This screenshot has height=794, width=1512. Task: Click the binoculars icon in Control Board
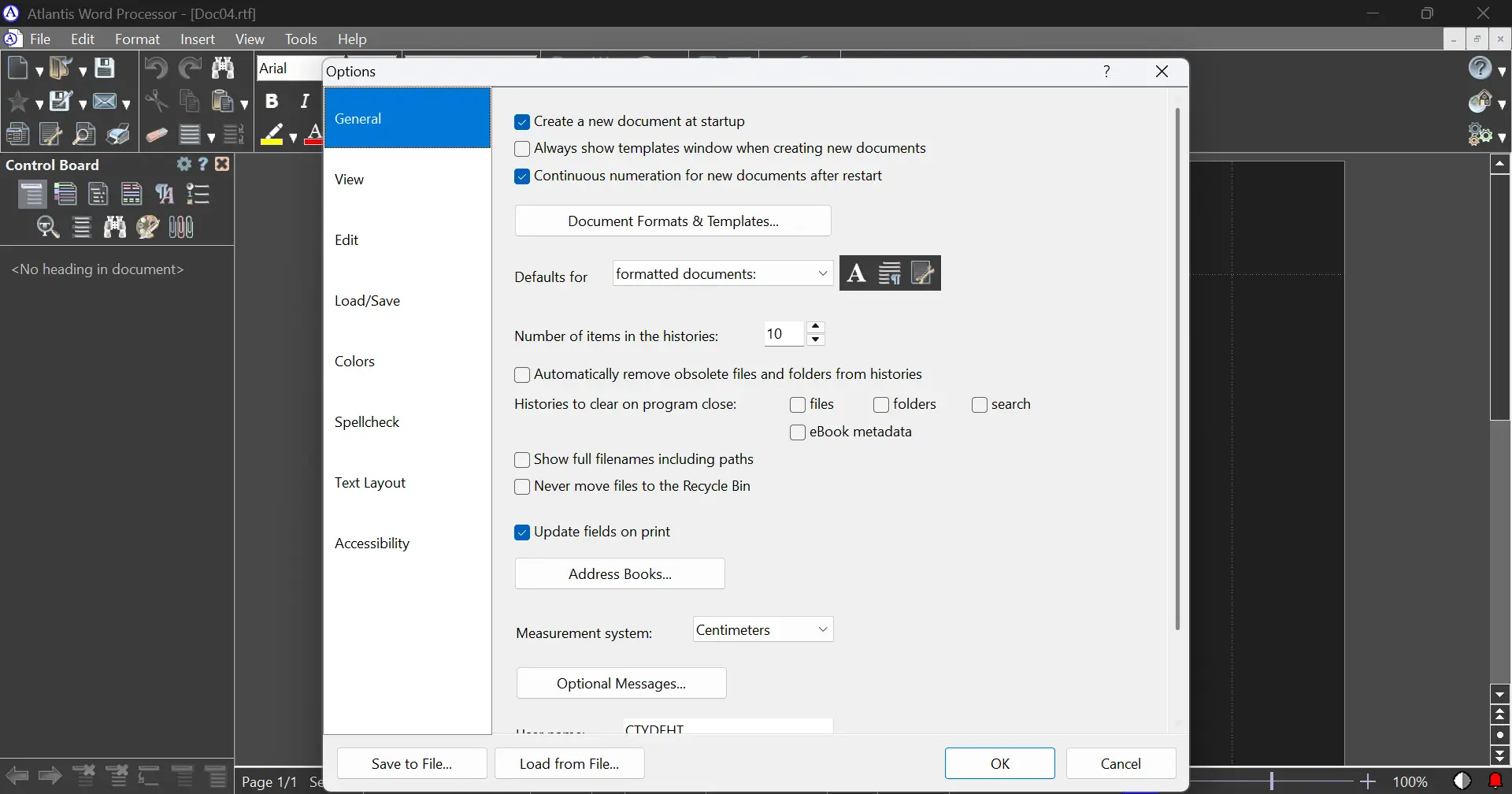115,228
